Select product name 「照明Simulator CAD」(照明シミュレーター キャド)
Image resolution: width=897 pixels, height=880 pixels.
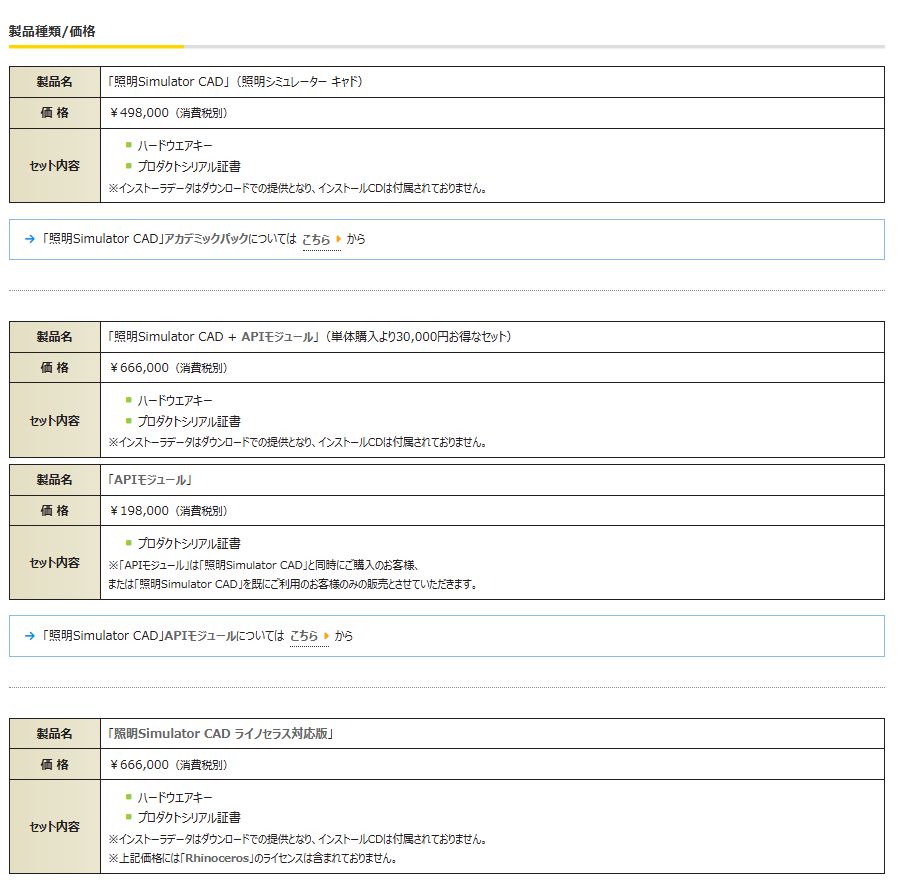click(x=235, y=82)
